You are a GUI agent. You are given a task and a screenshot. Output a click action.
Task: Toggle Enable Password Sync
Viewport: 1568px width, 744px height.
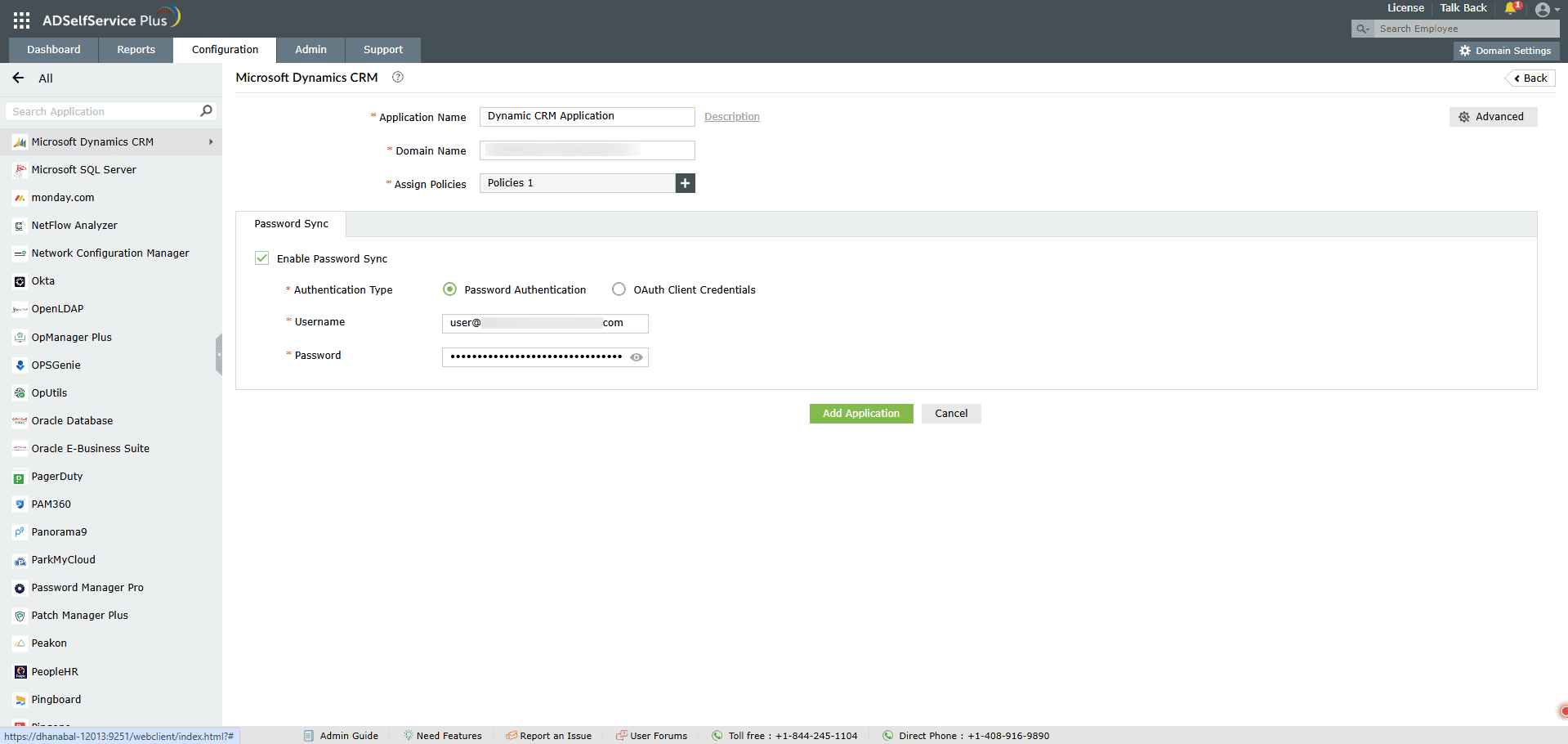pos(261,258)
